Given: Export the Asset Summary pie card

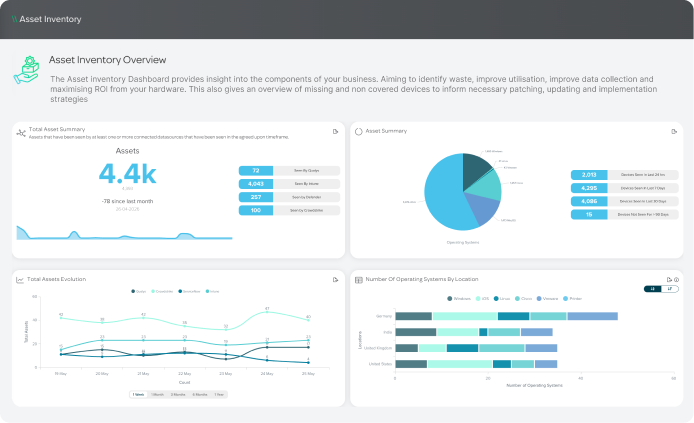Looking at the screenshot, I should [x=674, y=131].
